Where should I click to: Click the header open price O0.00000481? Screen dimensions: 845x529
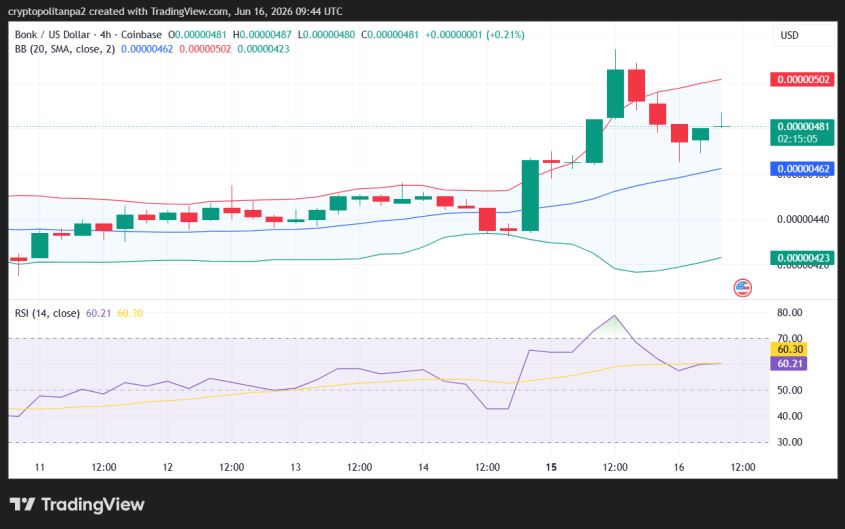(197, 34)
